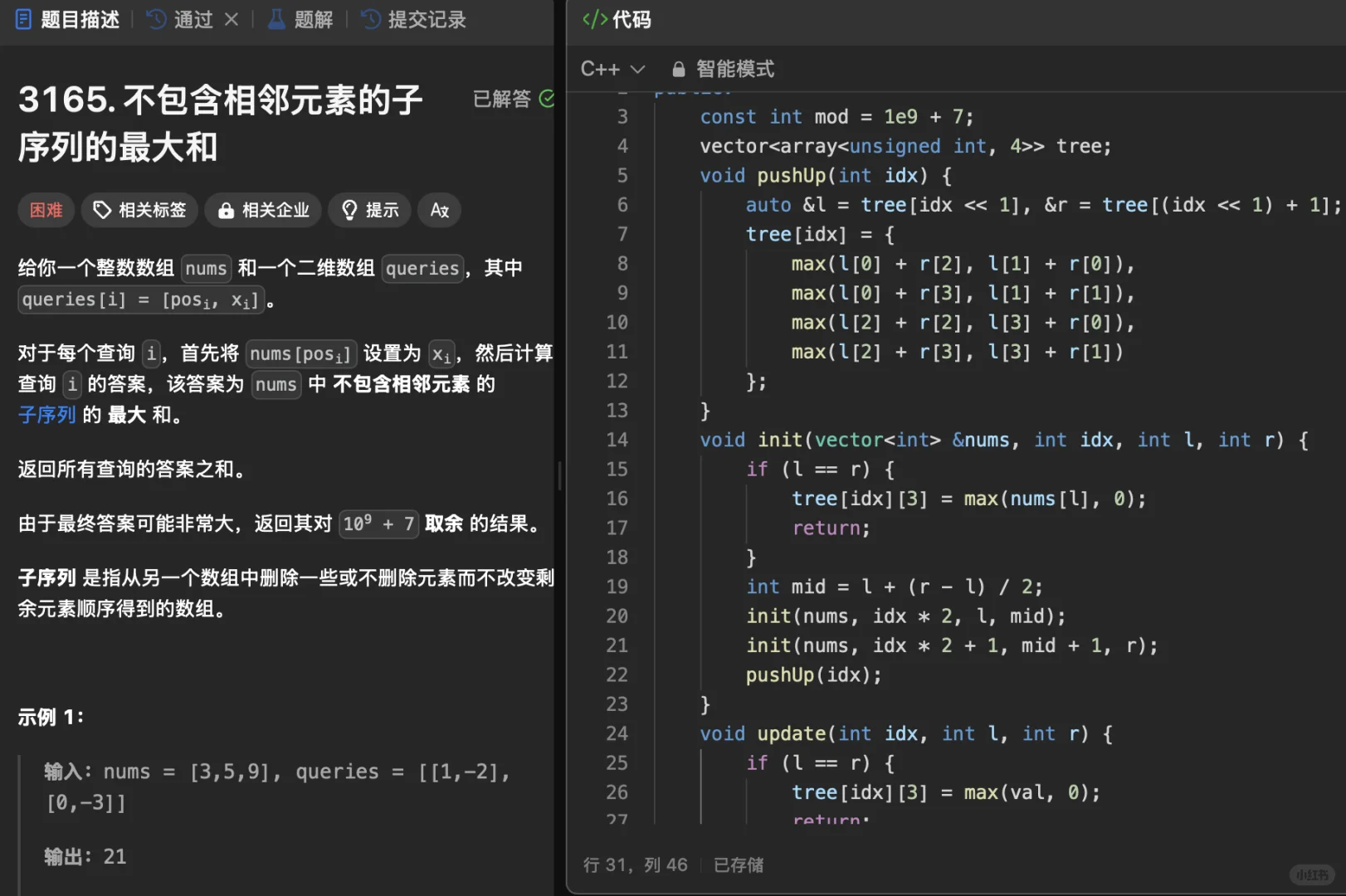This screenshot has height=896, width=1346.
Task: Click the vector tree declaration line 4
Action: pyautogui.click(x=905, y=146)
